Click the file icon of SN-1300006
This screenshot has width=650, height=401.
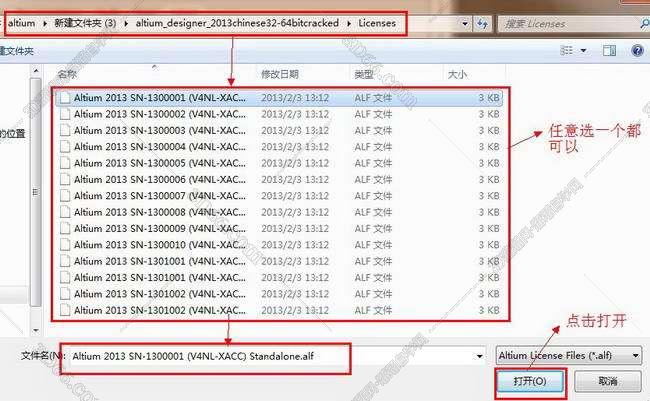pos(65,180)
